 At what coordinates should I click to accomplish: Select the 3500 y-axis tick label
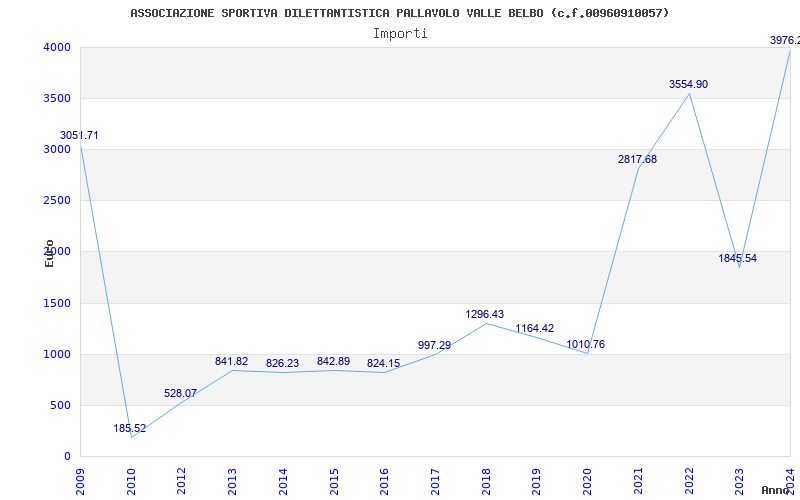(57, 98)
